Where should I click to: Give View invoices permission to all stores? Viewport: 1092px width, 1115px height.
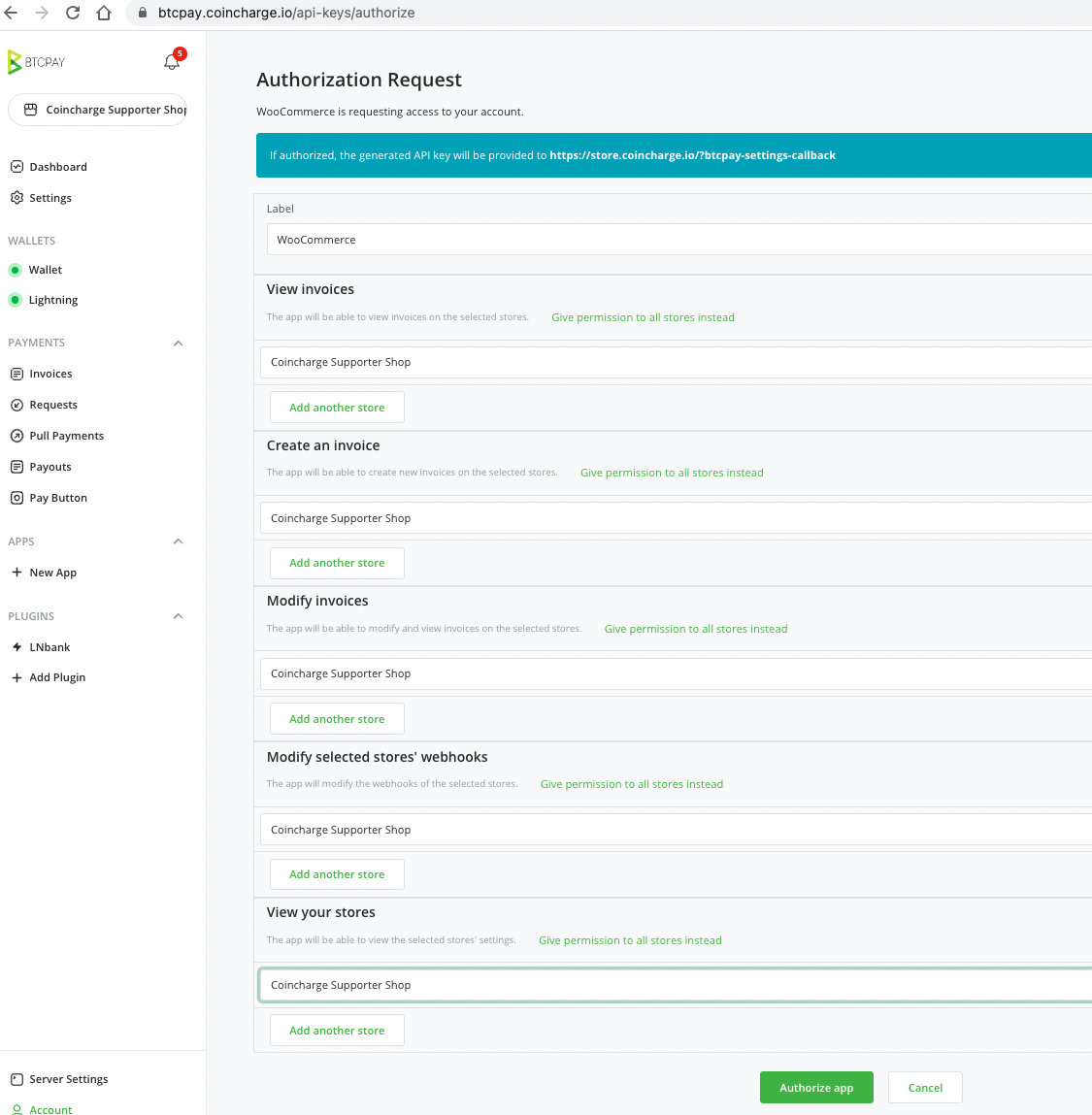tap(644, 318)
